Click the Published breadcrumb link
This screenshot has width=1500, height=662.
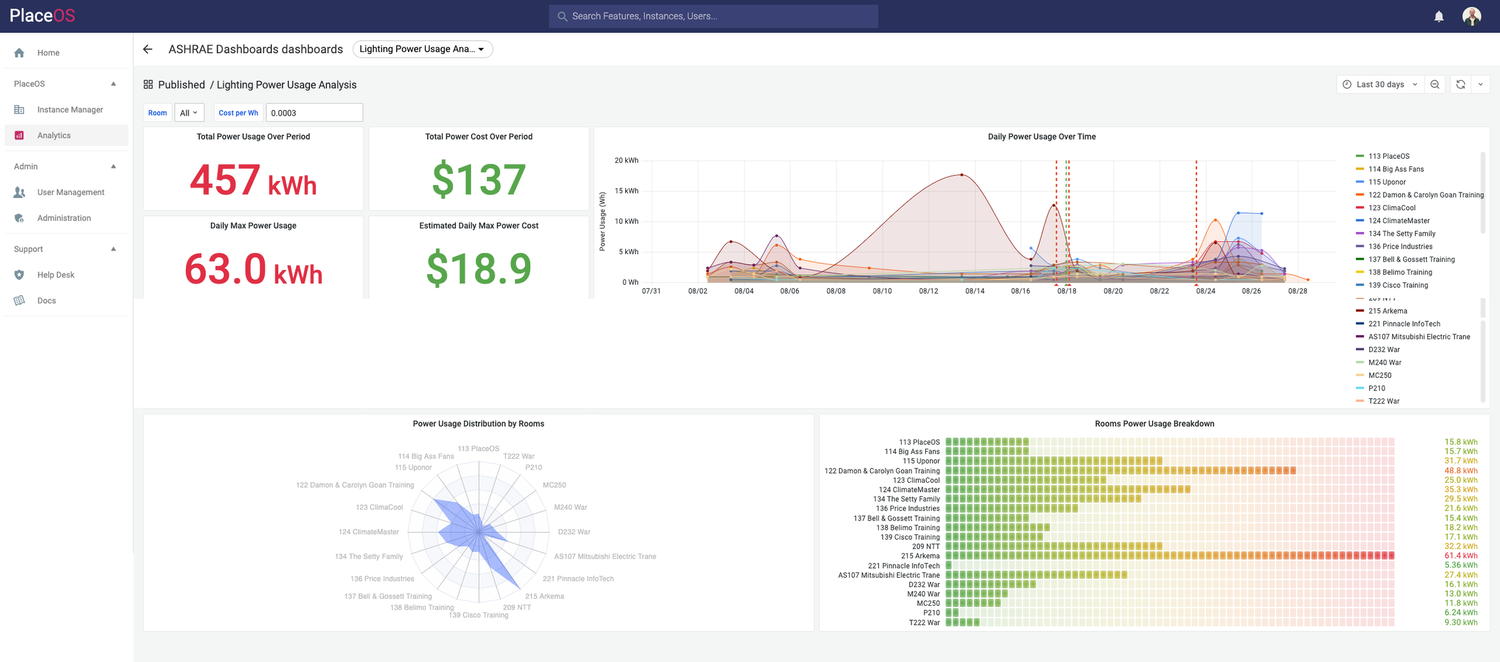pyautogui.click(x=181, y=85)
